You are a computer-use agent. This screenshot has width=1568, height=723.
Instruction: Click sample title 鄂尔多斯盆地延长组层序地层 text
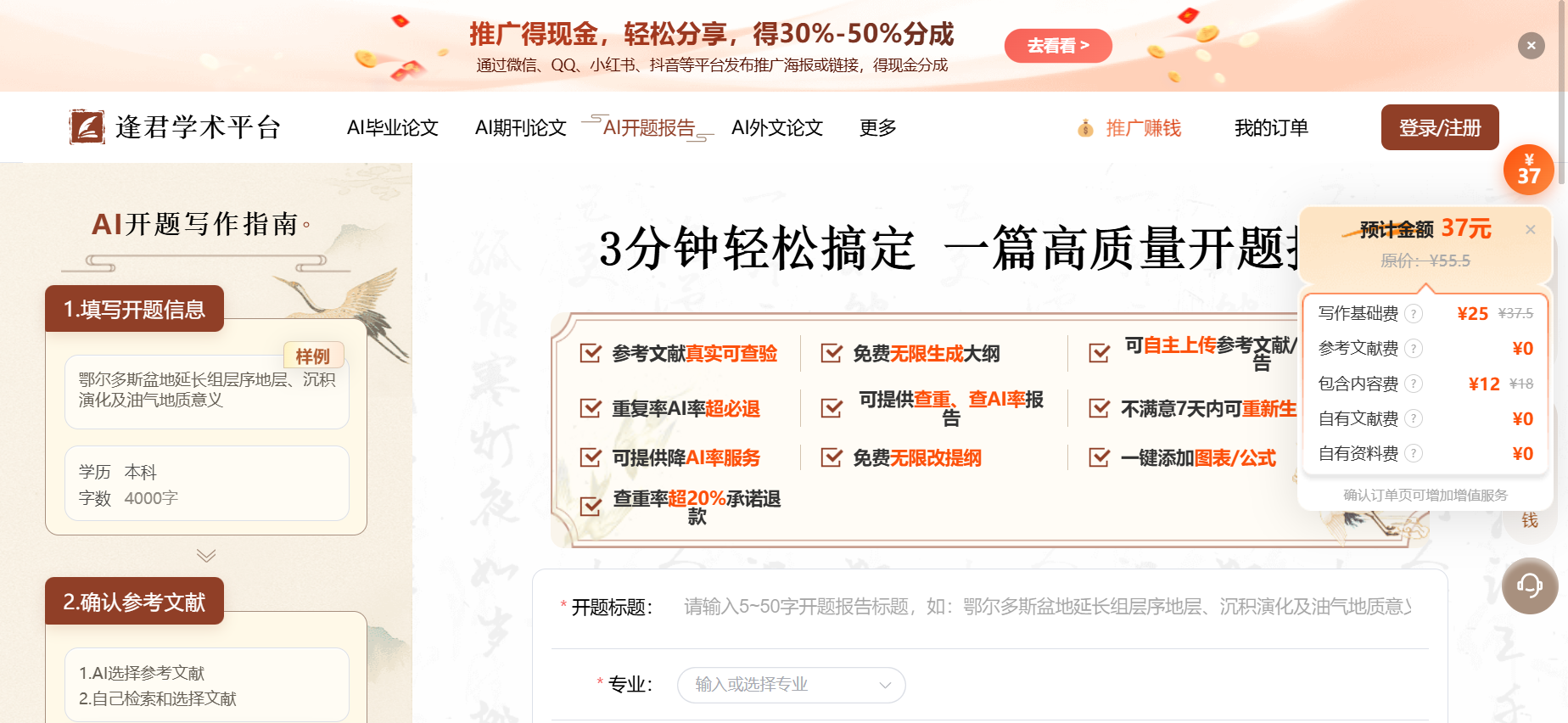pos(207,390)
